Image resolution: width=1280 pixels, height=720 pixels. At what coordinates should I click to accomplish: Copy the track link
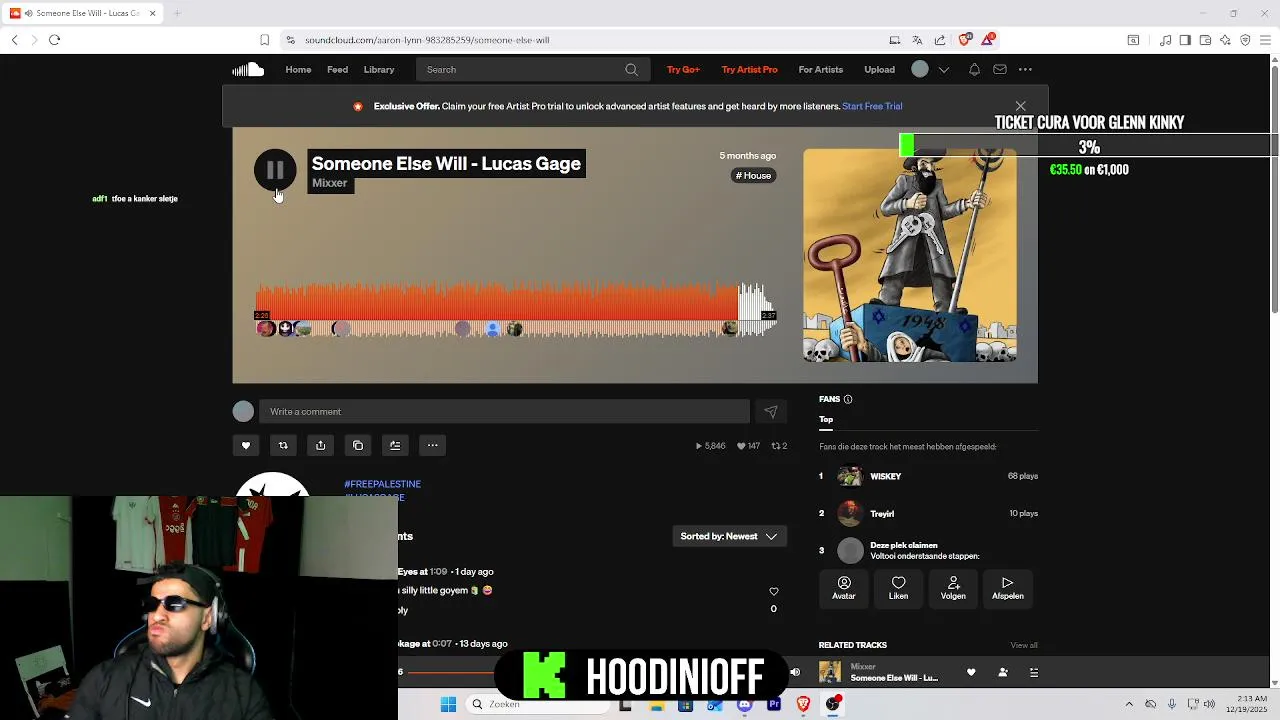point(358,445)
